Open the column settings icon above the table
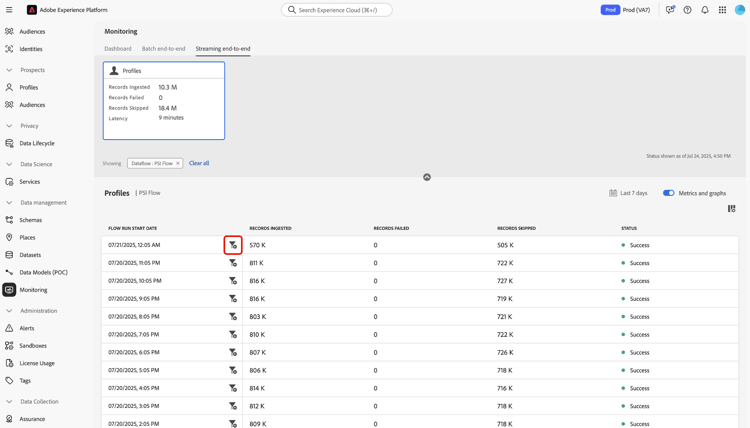 click(x=731, y=209)
